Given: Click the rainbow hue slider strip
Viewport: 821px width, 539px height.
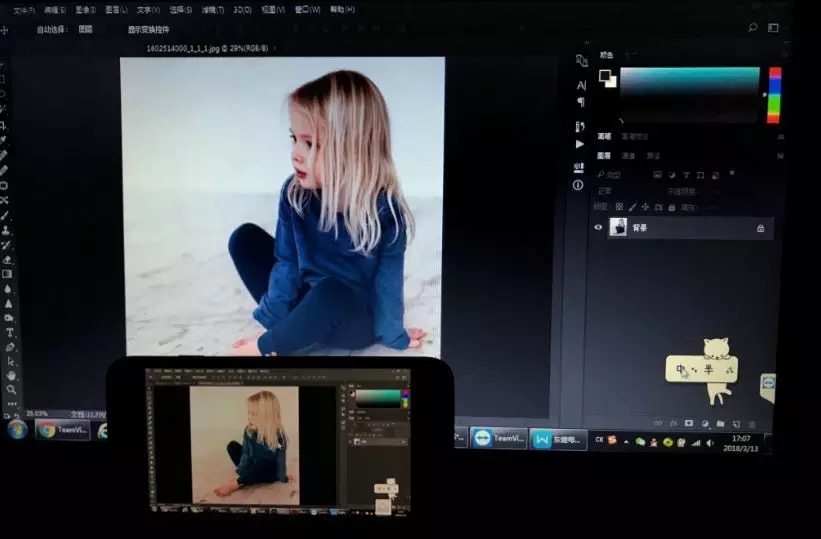Looking at the screenshot, I should [774, 95].
